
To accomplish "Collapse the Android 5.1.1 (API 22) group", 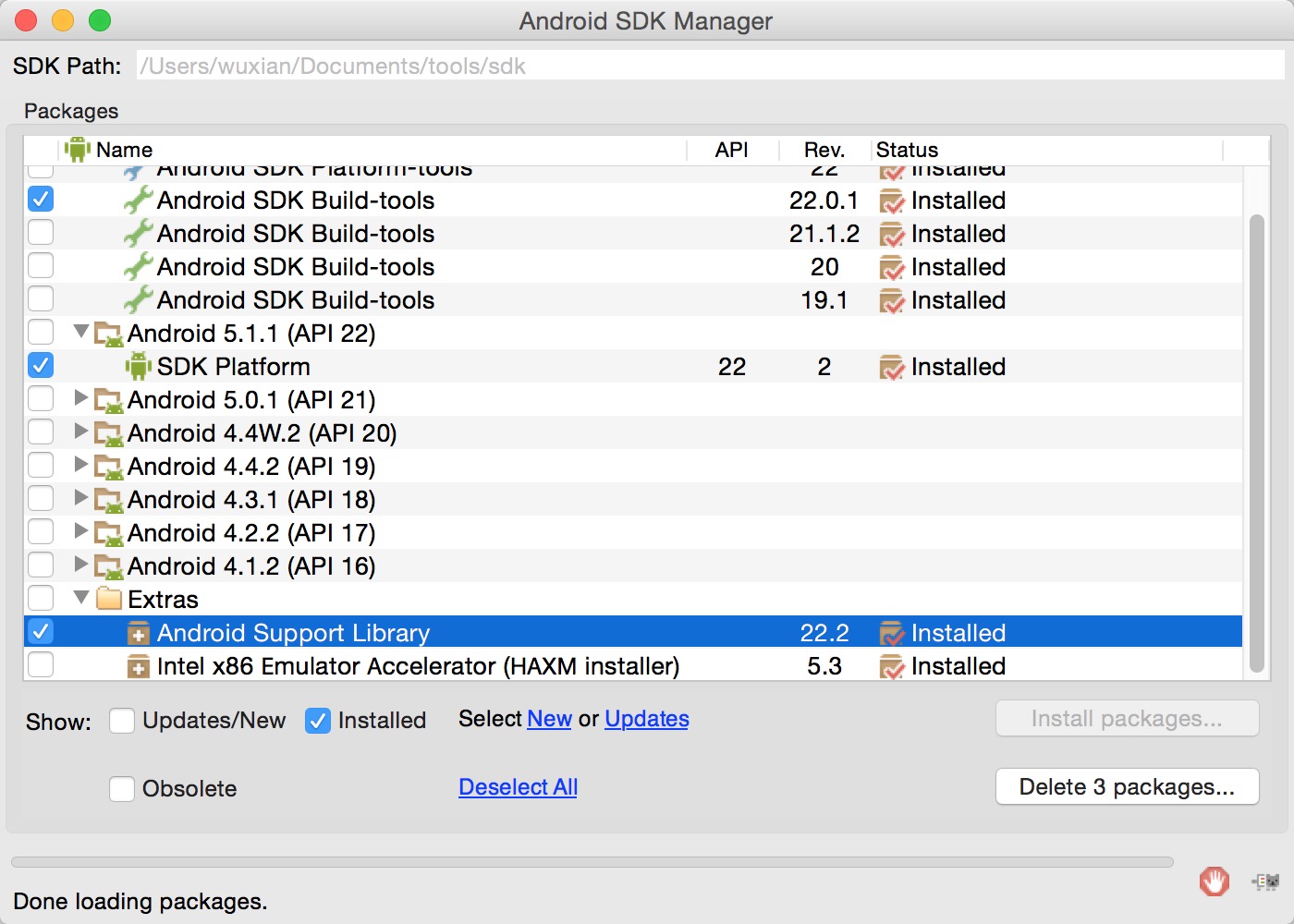I will (x=81, y=331).
